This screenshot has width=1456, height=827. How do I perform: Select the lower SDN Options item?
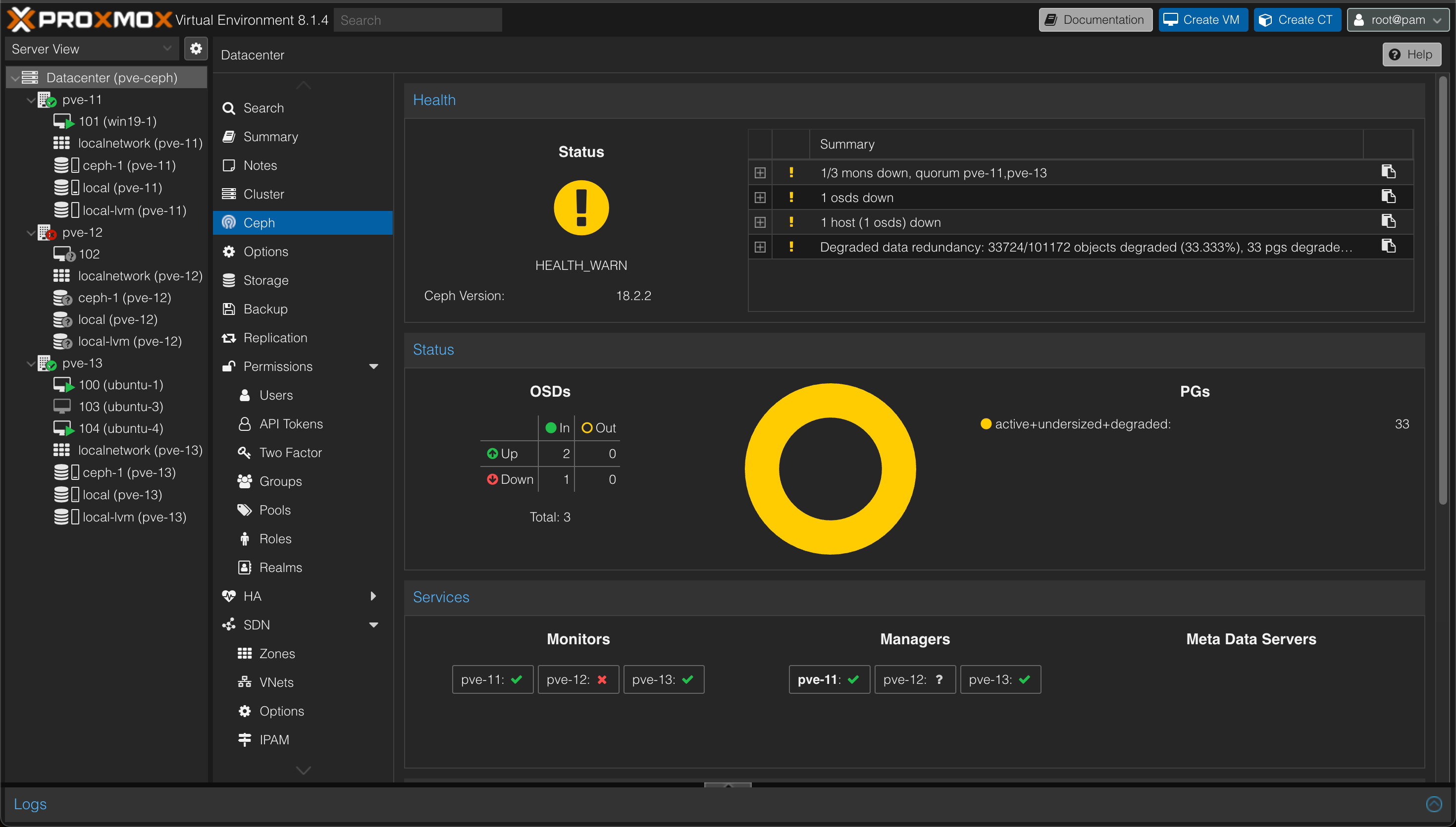pyautogui.click(x=303, y=711)
